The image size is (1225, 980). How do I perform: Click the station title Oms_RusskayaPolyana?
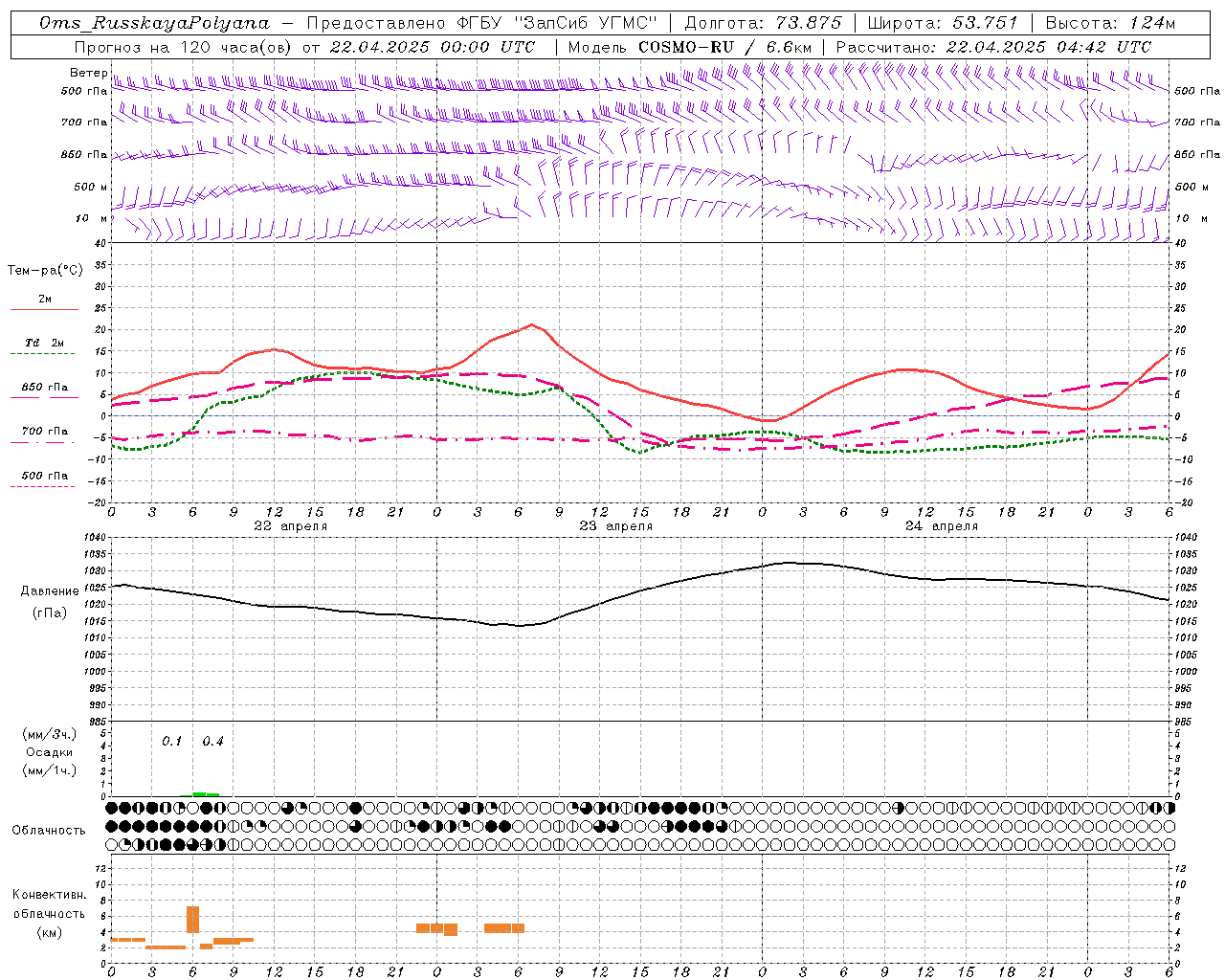pos(154,23)
